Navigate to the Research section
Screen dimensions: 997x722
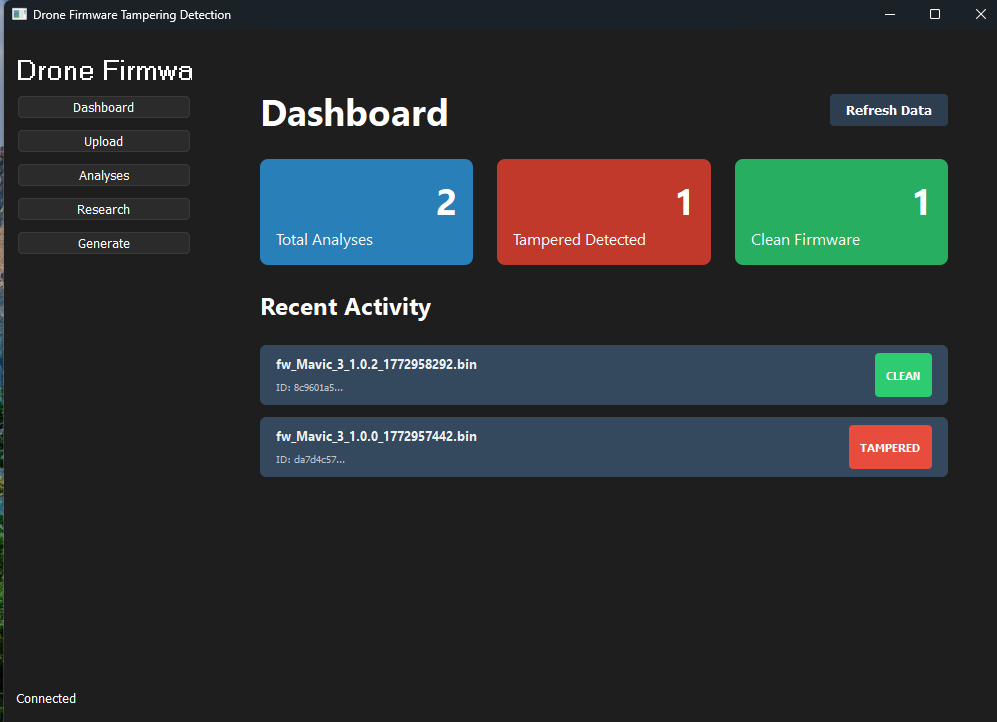[x=103, y=209]
